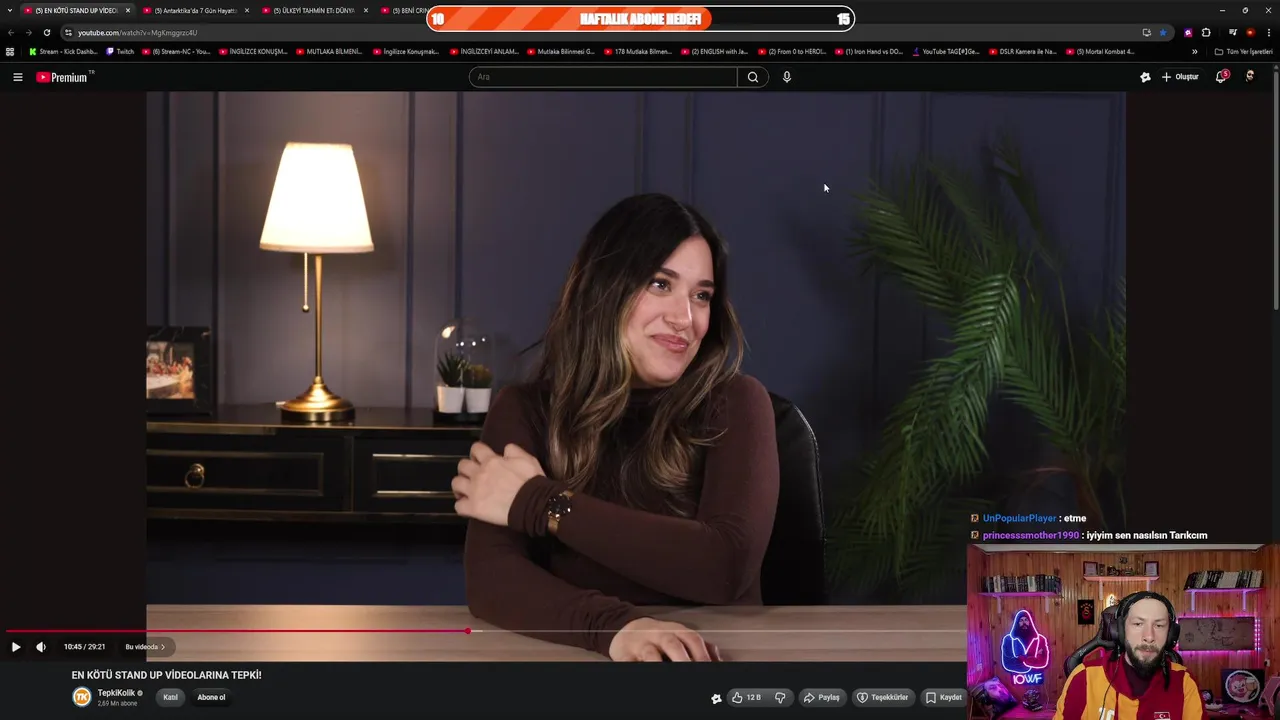
Task: Open site information icon in address bar
Action: coord(68,32)
